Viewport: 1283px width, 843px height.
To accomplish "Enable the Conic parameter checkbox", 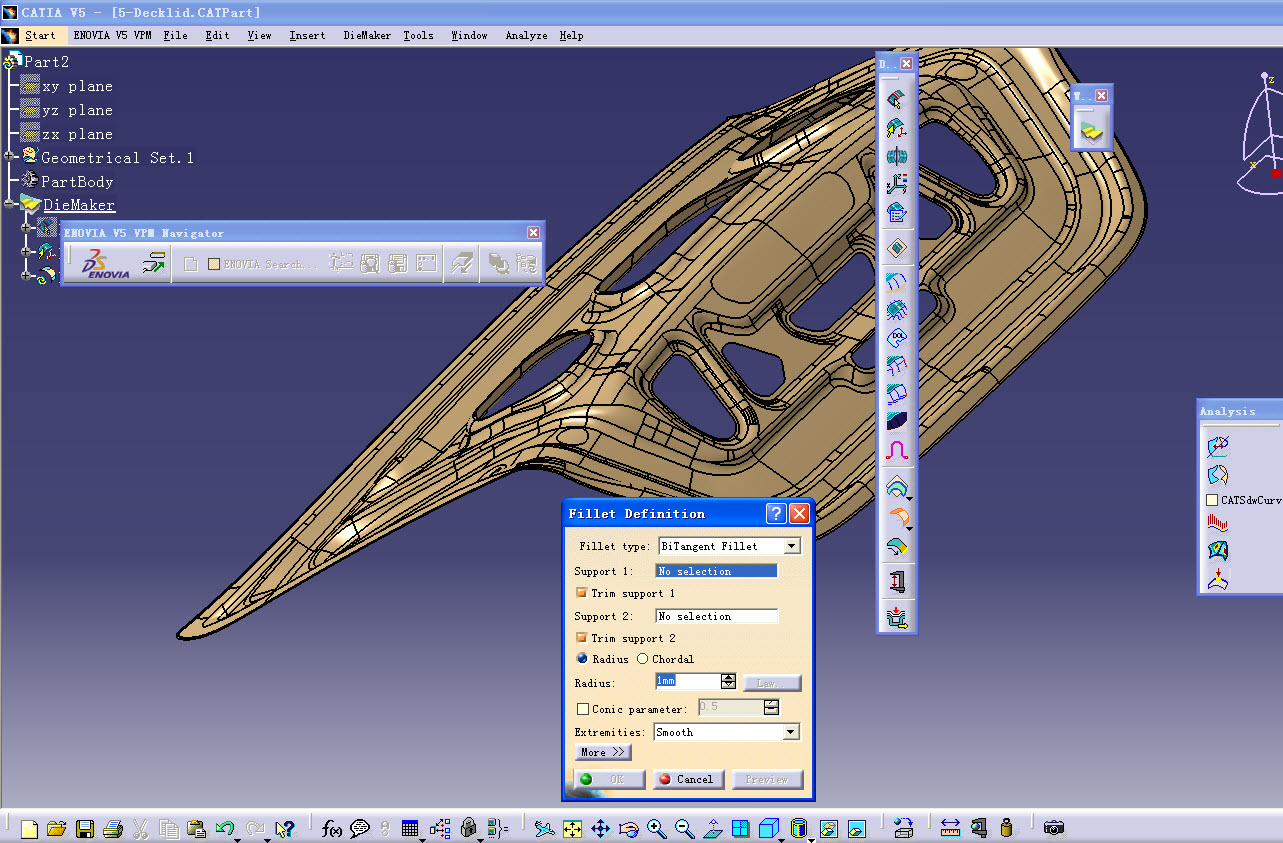I will tap(583, 709).
